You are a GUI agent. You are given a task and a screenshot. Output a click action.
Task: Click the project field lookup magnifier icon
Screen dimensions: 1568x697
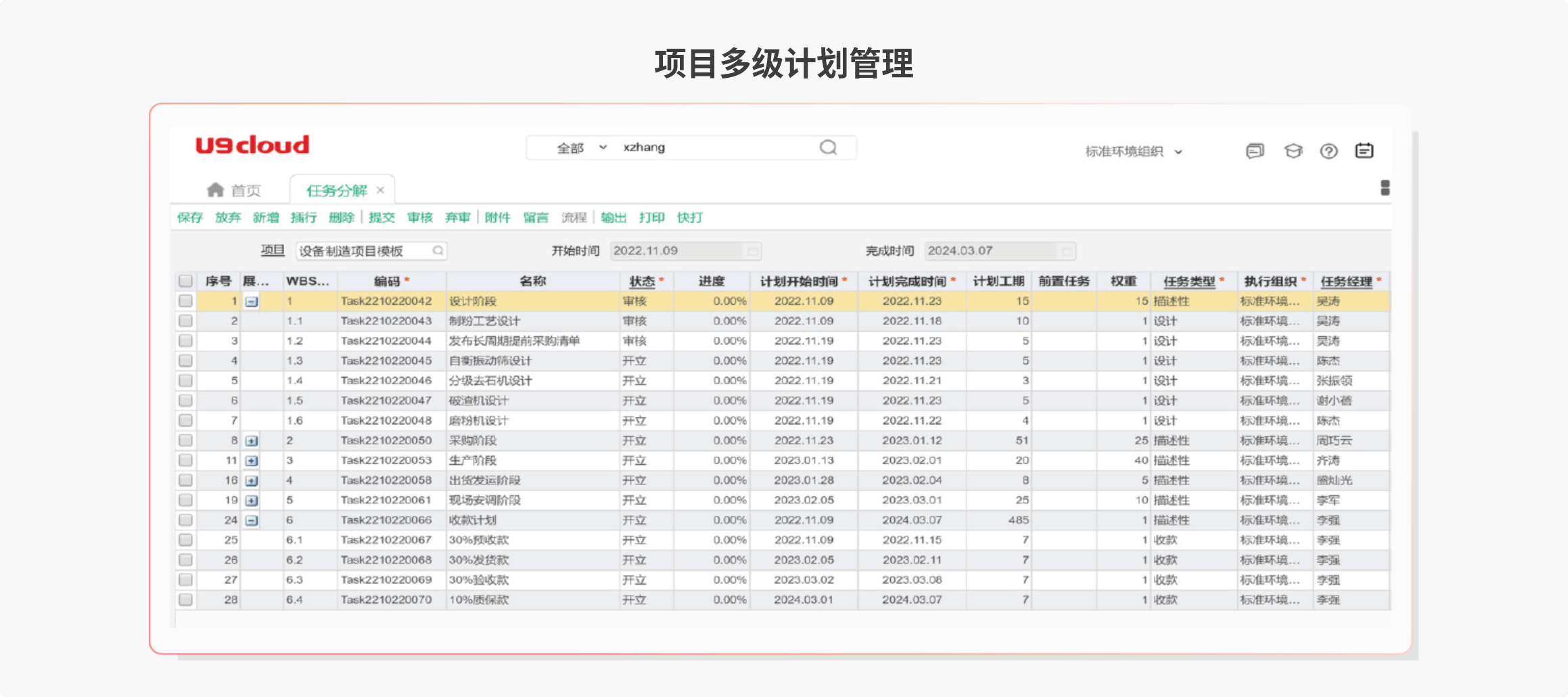coord(438,251)
